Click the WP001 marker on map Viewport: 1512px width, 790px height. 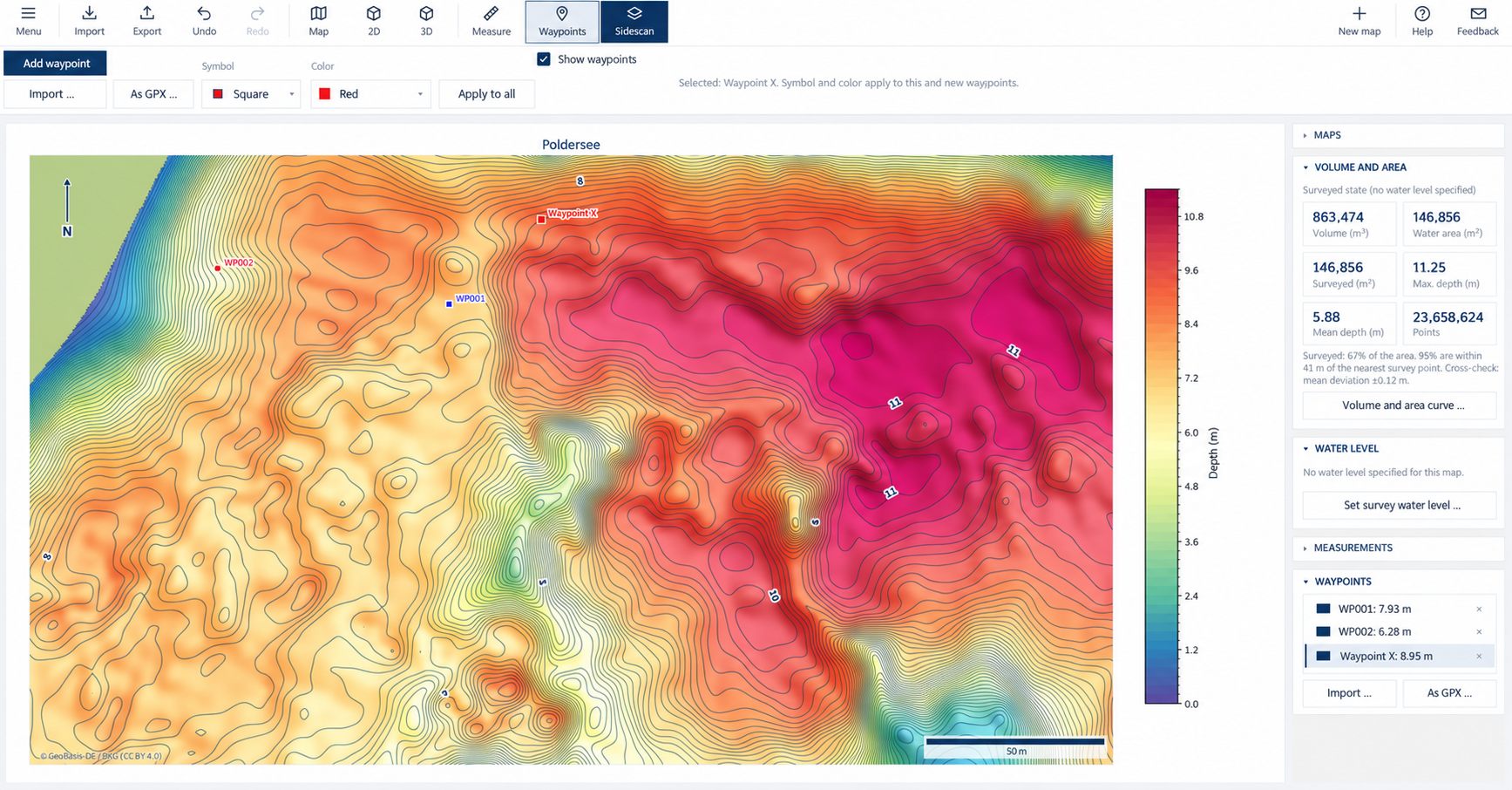(449, 304)
